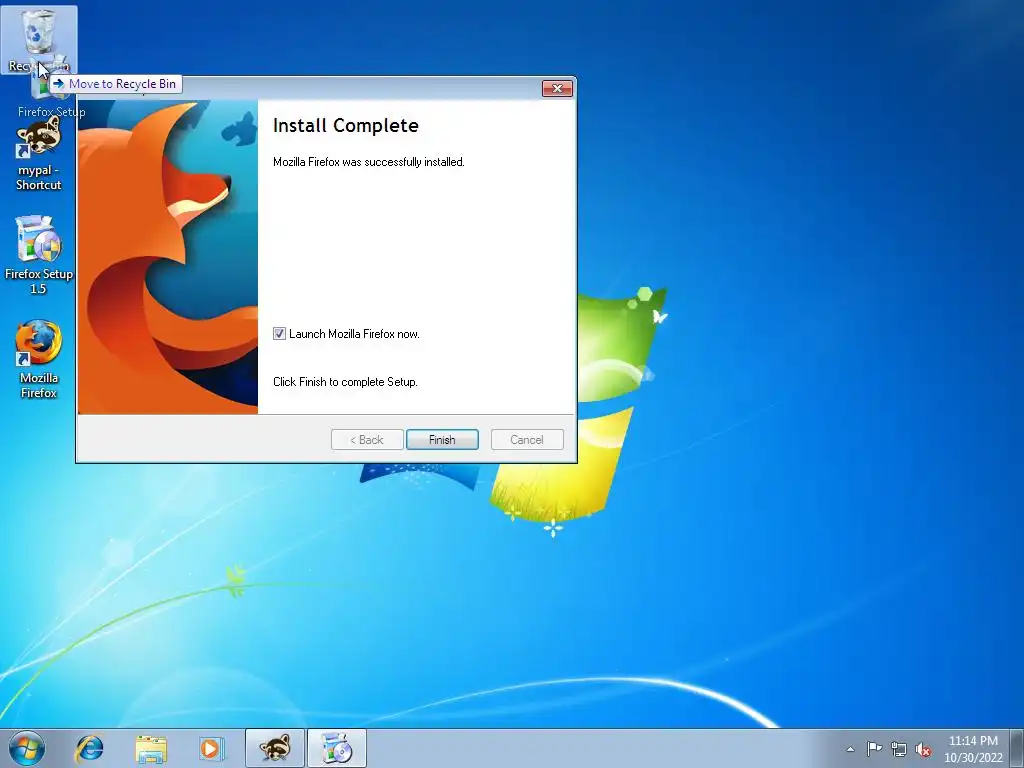Open the Windows Start menu
Viewport: 1024px width, 768px height.
pyautogui.click(x=27, y=748)
